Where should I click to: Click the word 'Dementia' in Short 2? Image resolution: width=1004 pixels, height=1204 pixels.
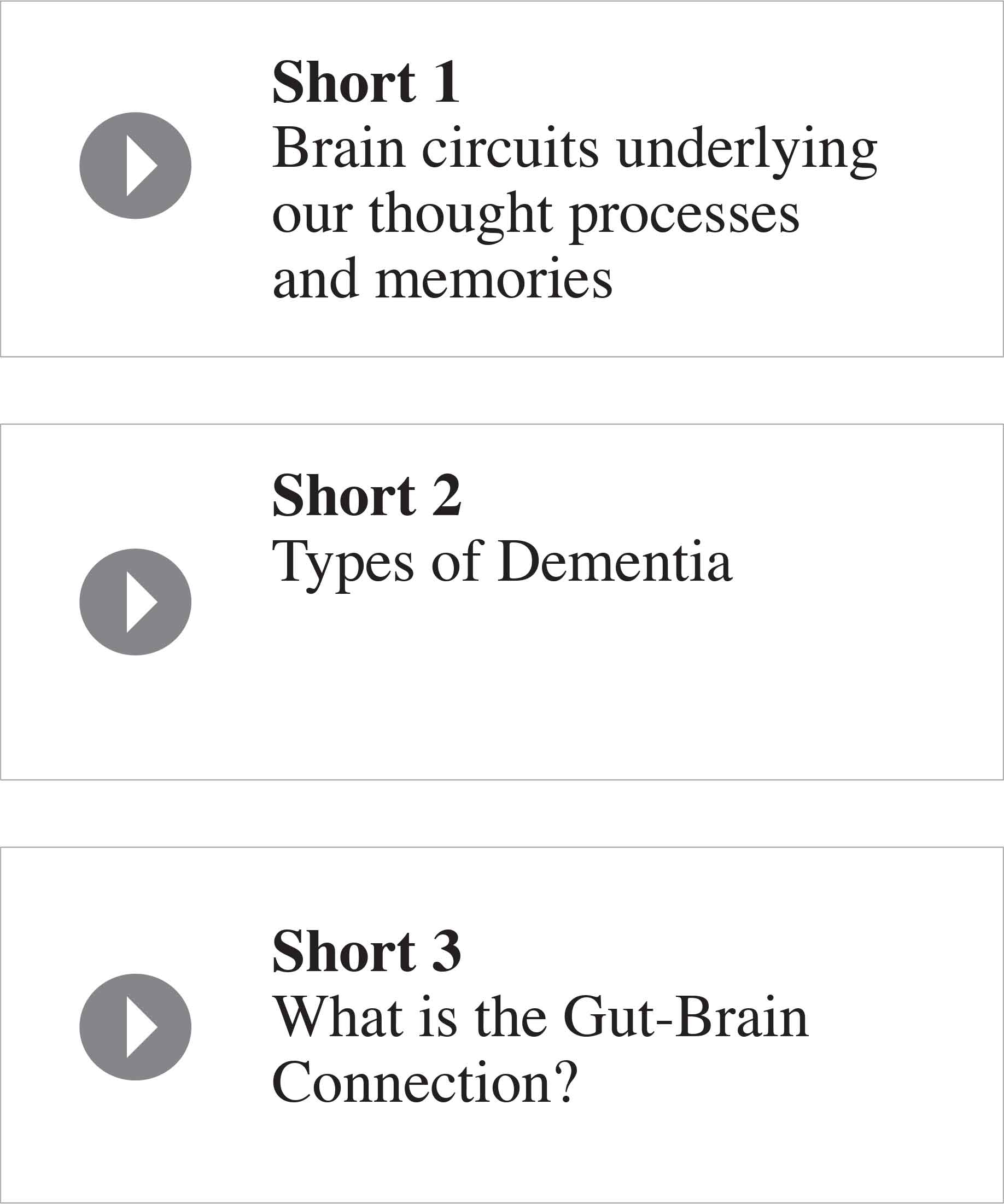[615, 562]
